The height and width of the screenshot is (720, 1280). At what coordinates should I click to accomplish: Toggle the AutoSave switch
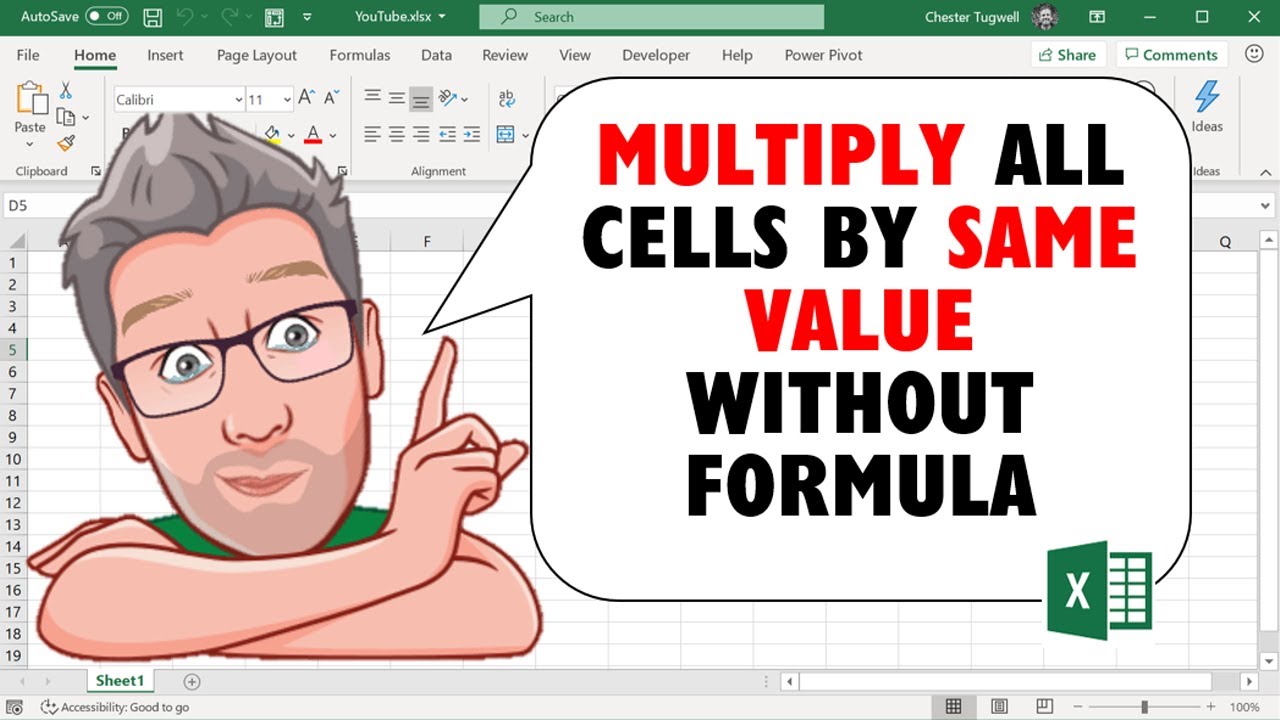coord(107,17)
